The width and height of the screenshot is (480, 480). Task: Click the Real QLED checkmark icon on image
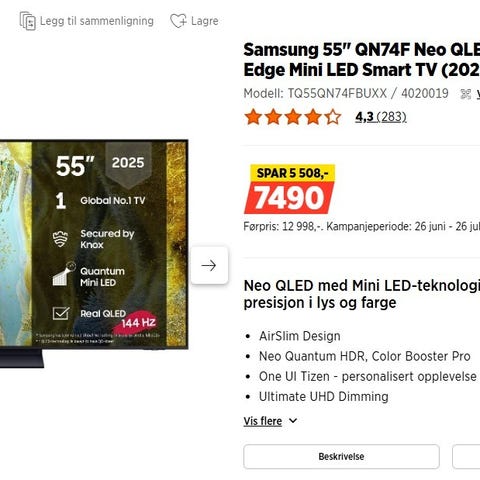pyautogui.click(x=61, y=313)
